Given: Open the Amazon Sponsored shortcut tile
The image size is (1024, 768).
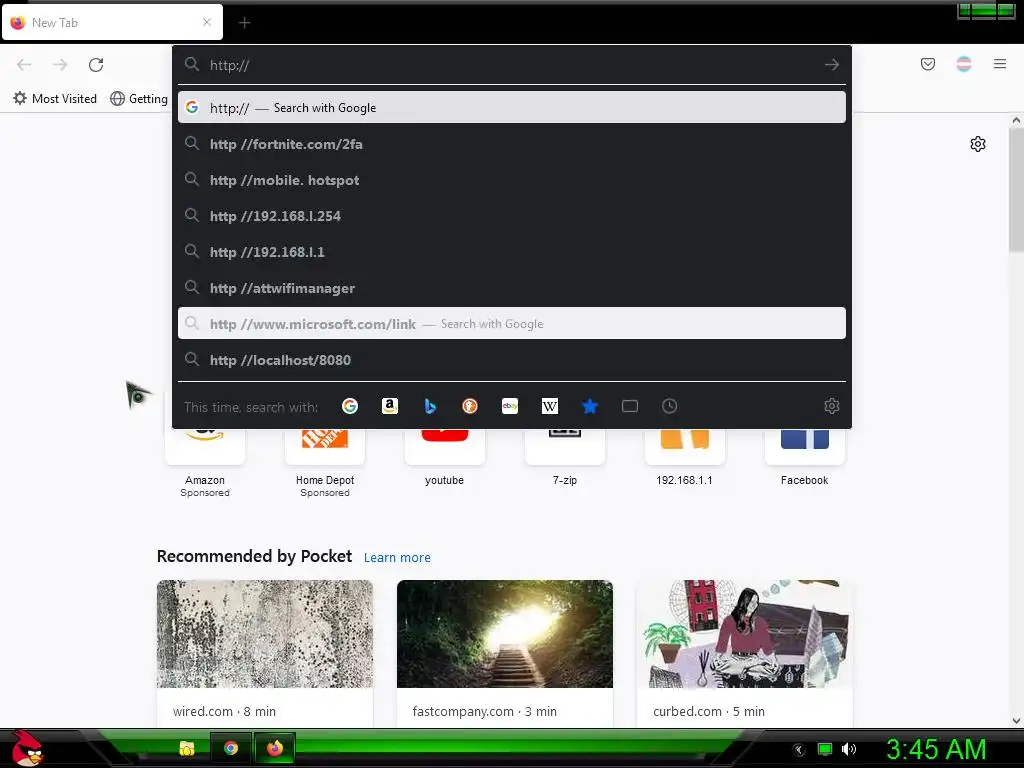Looking at the screenshot, I should coord(205,462).
